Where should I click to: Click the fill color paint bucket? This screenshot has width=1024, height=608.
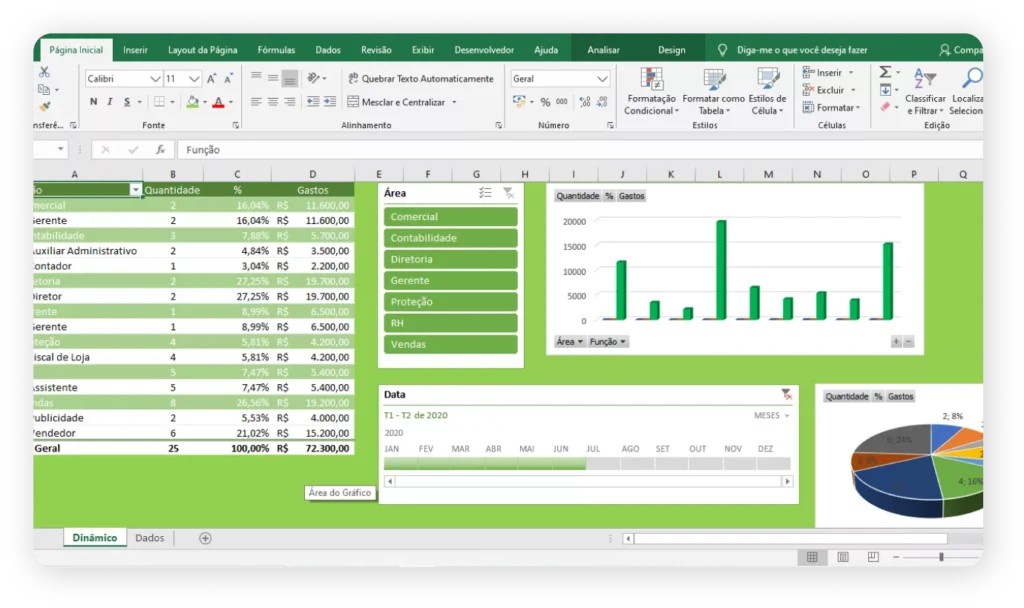tap(192, 102)
